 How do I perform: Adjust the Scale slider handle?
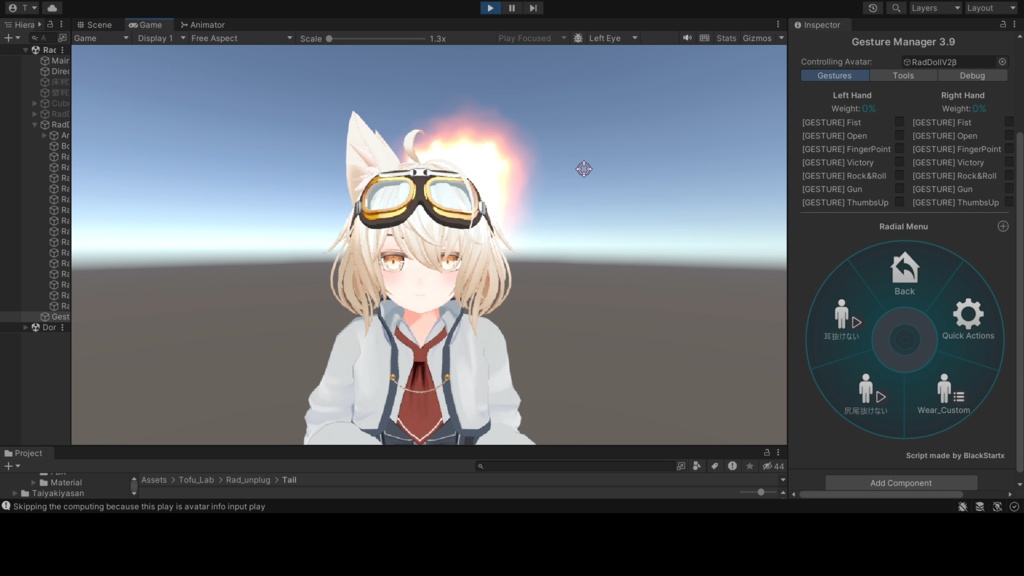click(x=329, y=39)
